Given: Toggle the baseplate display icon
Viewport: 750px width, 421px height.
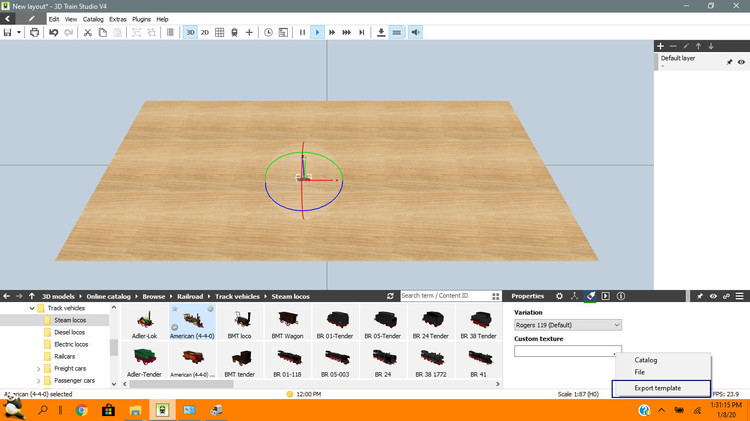Looking at the screenshot, I should point(397,33).
